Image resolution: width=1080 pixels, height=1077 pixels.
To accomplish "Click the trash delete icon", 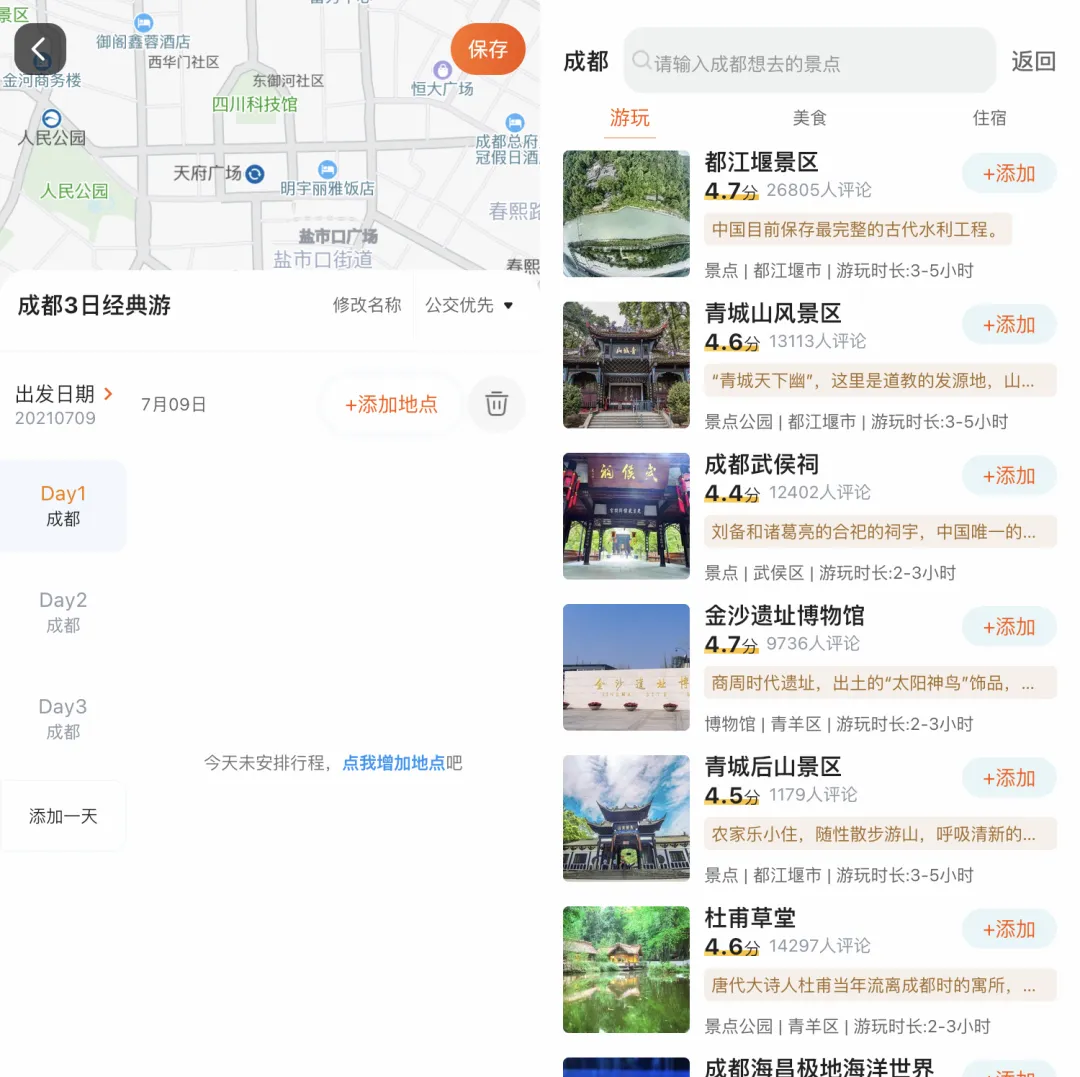I will 496,404.
